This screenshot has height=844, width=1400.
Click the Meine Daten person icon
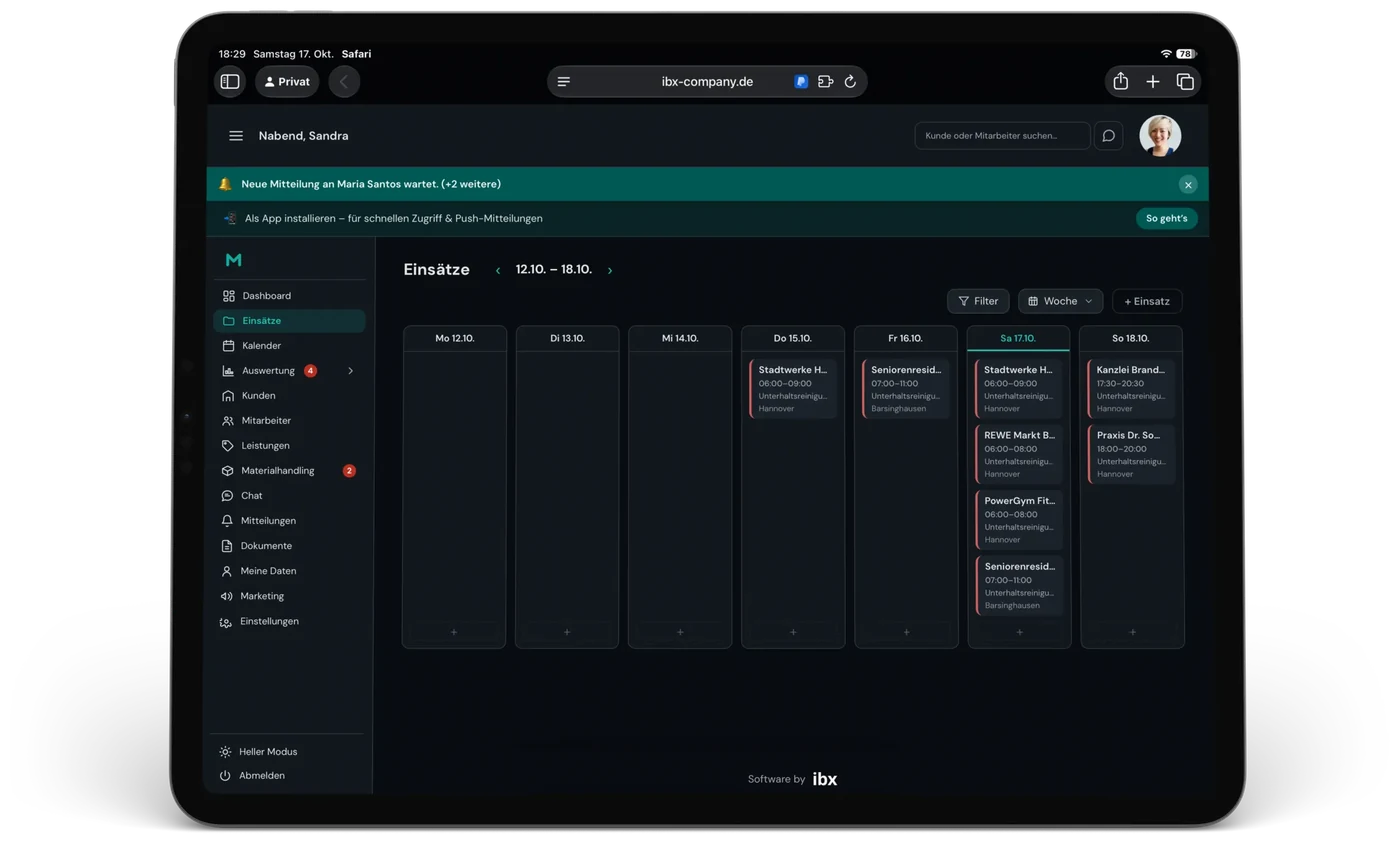[x=227, y=571]
